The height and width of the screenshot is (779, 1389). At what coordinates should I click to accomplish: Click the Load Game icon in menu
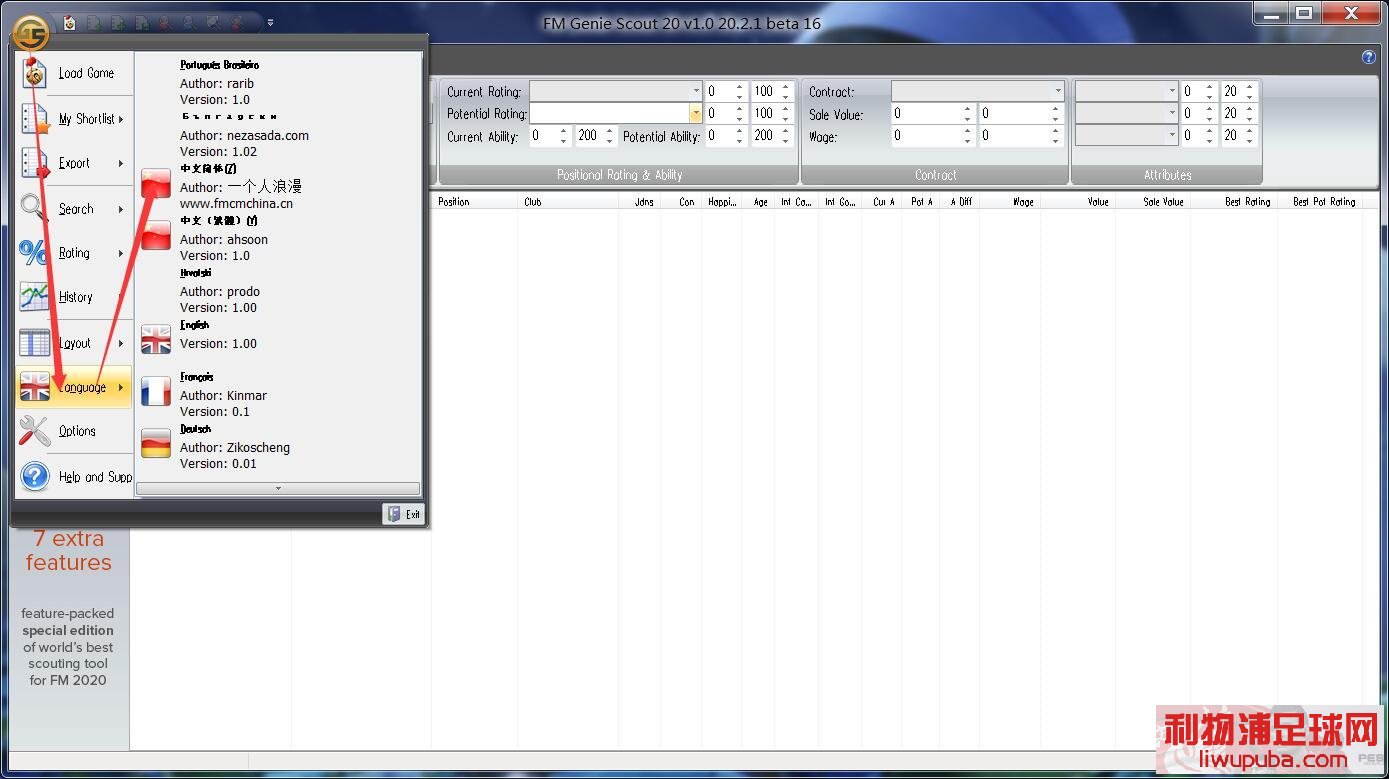point(34,73)
